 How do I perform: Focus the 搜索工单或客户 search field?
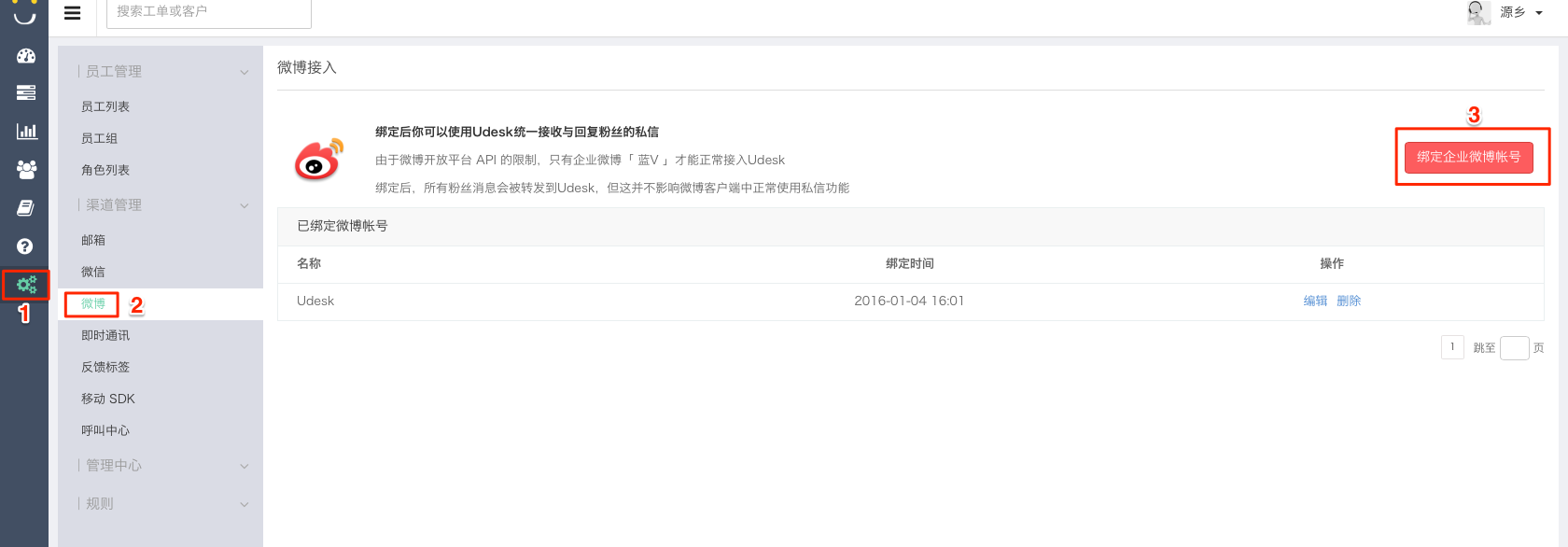[208, 12]
